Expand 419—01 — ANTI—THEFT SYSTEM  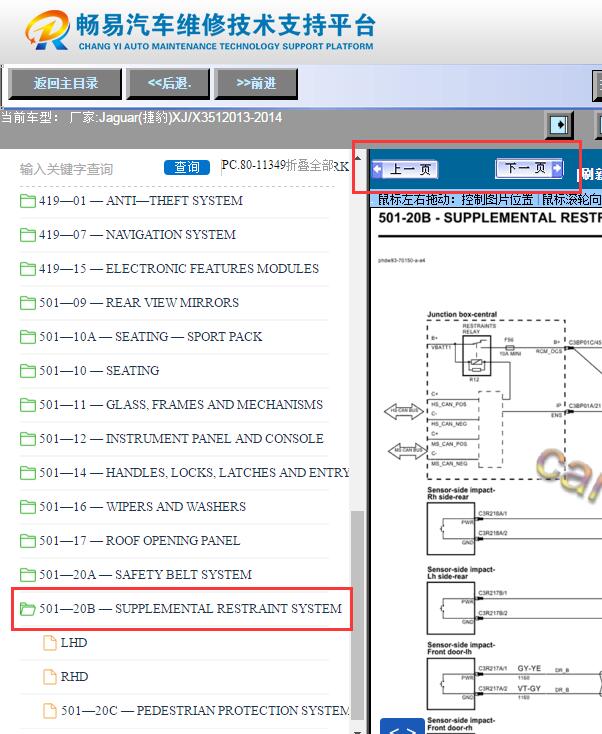[141, 201]
